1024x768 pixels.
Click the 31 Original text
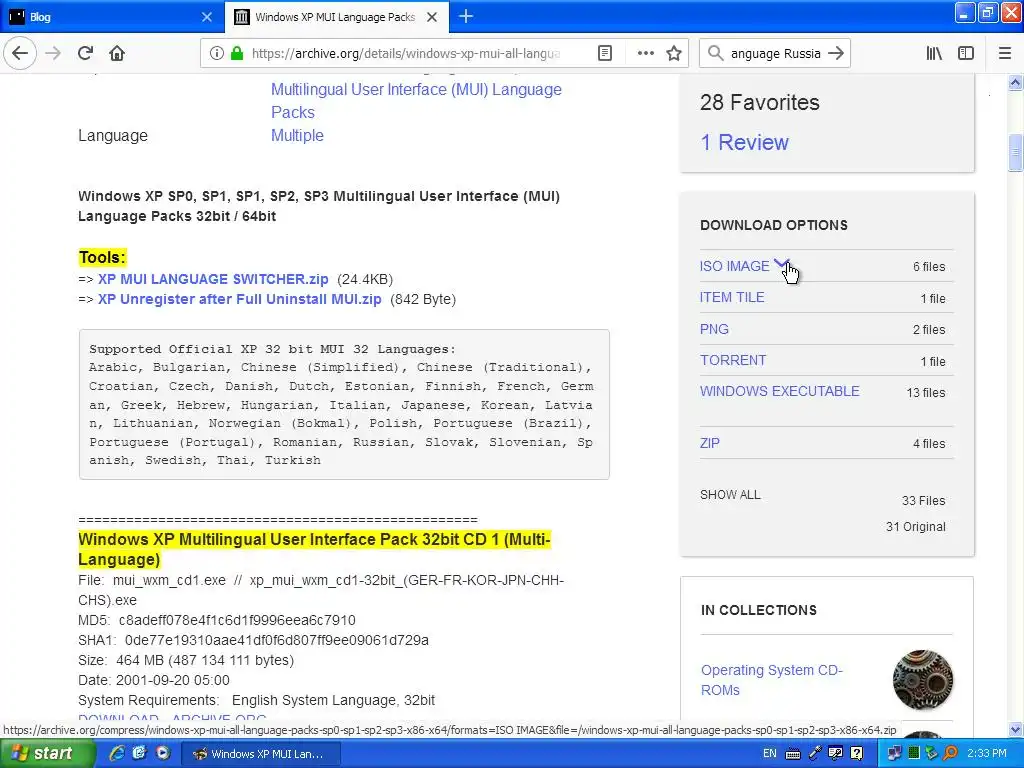(916, 527)
